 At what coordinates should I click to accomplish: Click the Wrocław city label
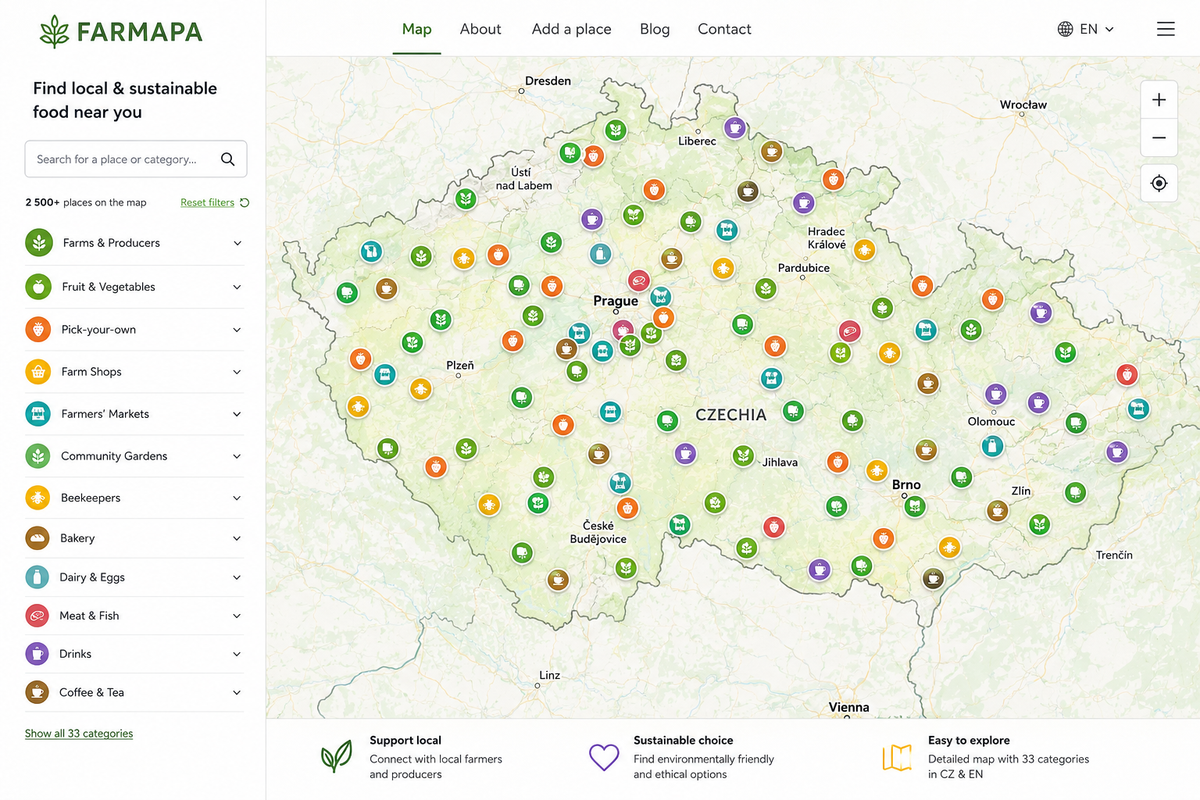click(x=1023, y=104)
